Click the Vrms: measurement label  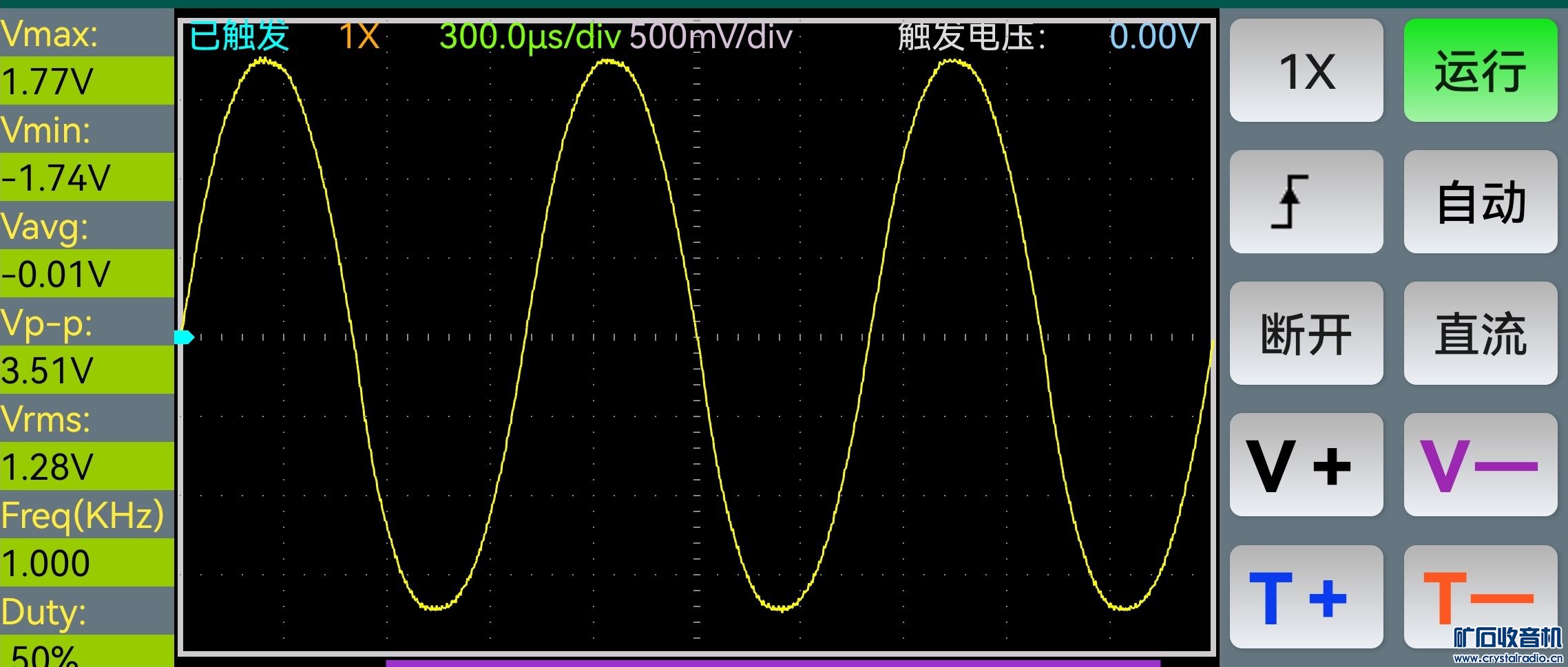coord(46,419)
